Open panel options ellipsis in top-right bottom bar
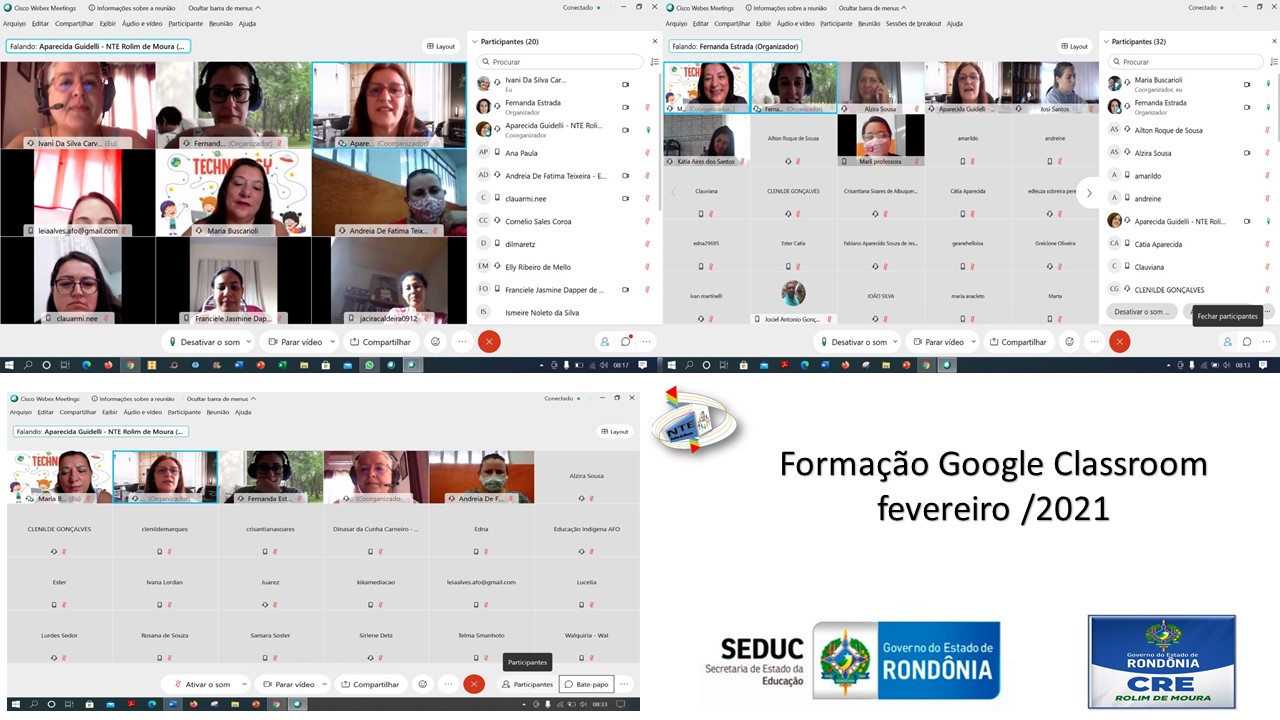 (x=1267, y=342)
